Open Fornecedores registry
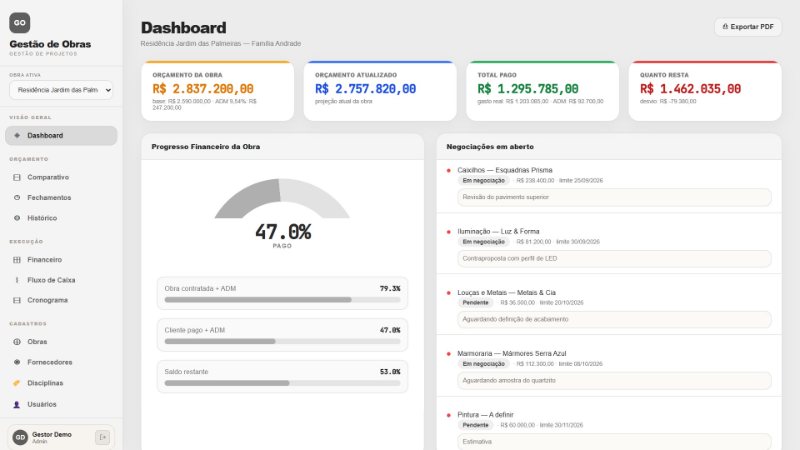The image size is (800, 450). click(x=61, y=362)
